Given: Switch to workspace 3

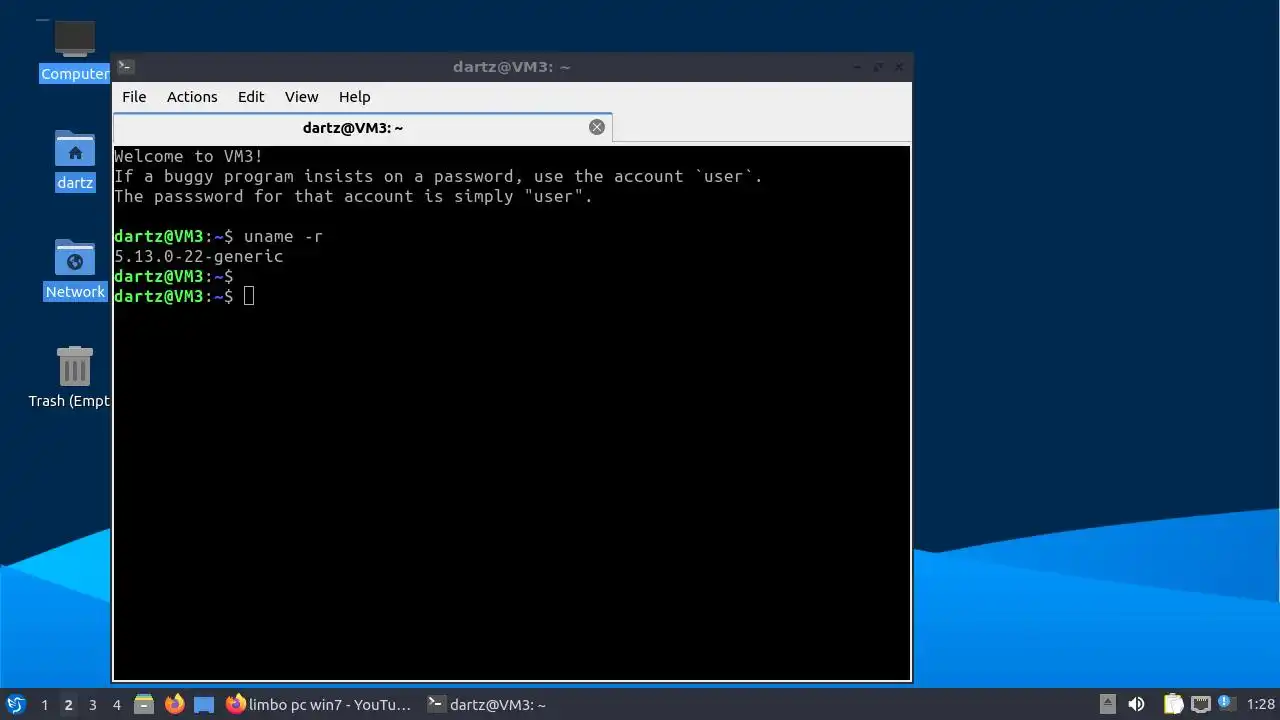Looking at the screenshot, I should (x=92, y=705).
